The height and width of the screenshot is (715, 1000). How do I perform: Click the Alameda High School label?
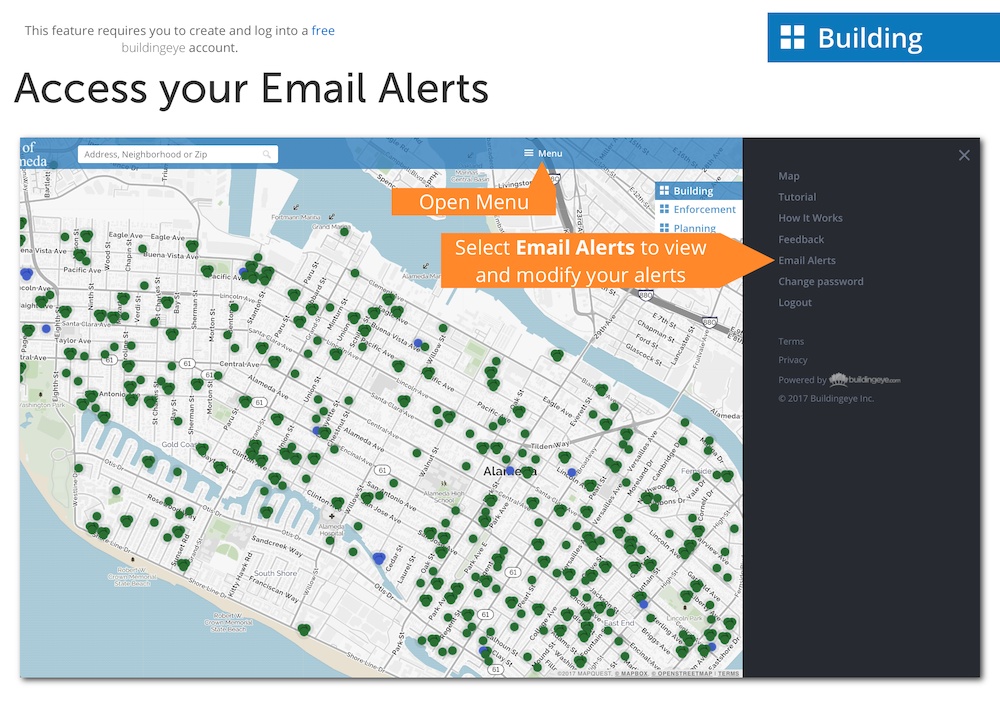(x=445, y=497)
